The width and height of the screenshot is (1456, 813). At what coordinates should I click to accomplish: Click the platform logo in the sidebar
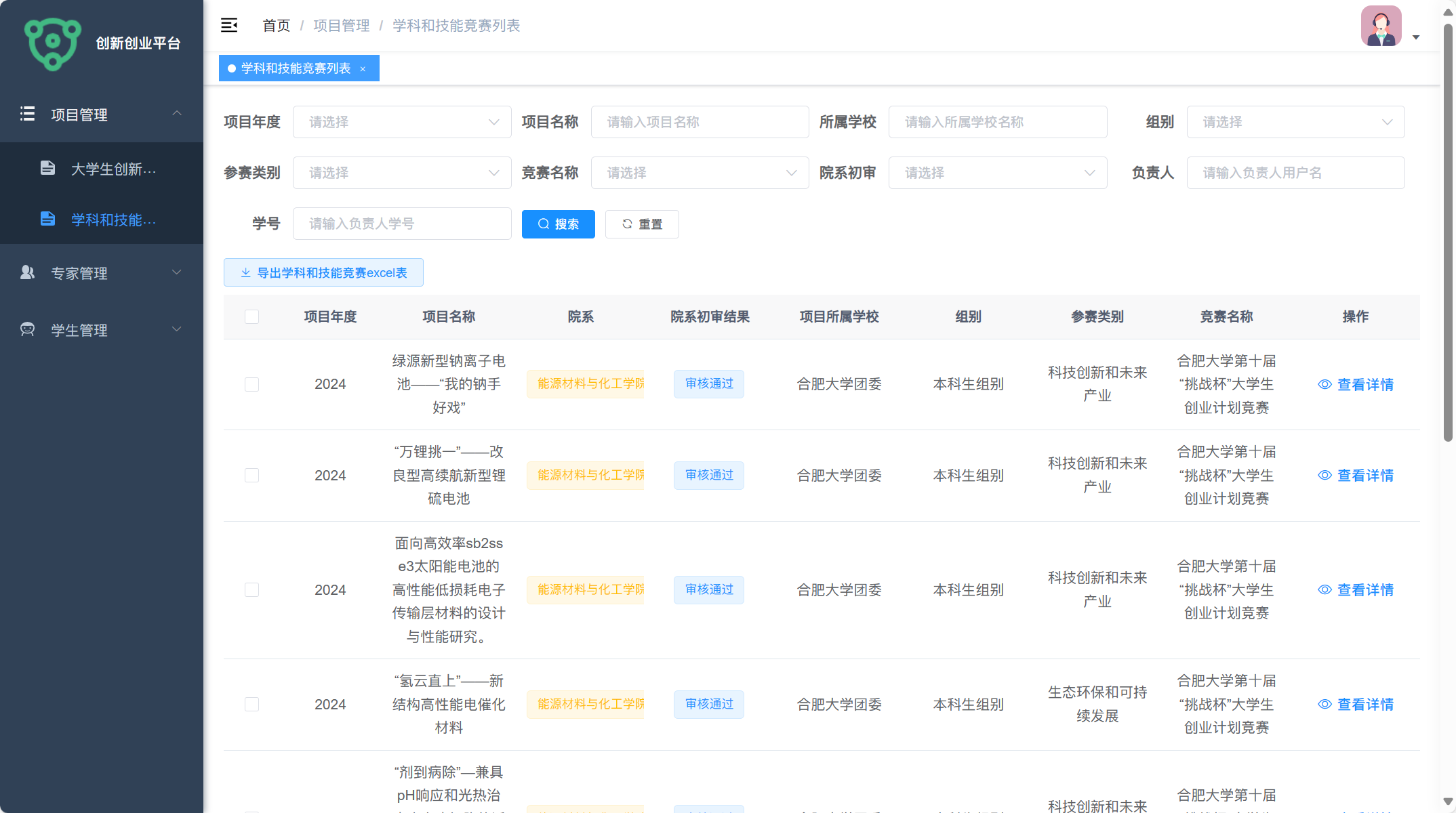[x=53, y=43]
